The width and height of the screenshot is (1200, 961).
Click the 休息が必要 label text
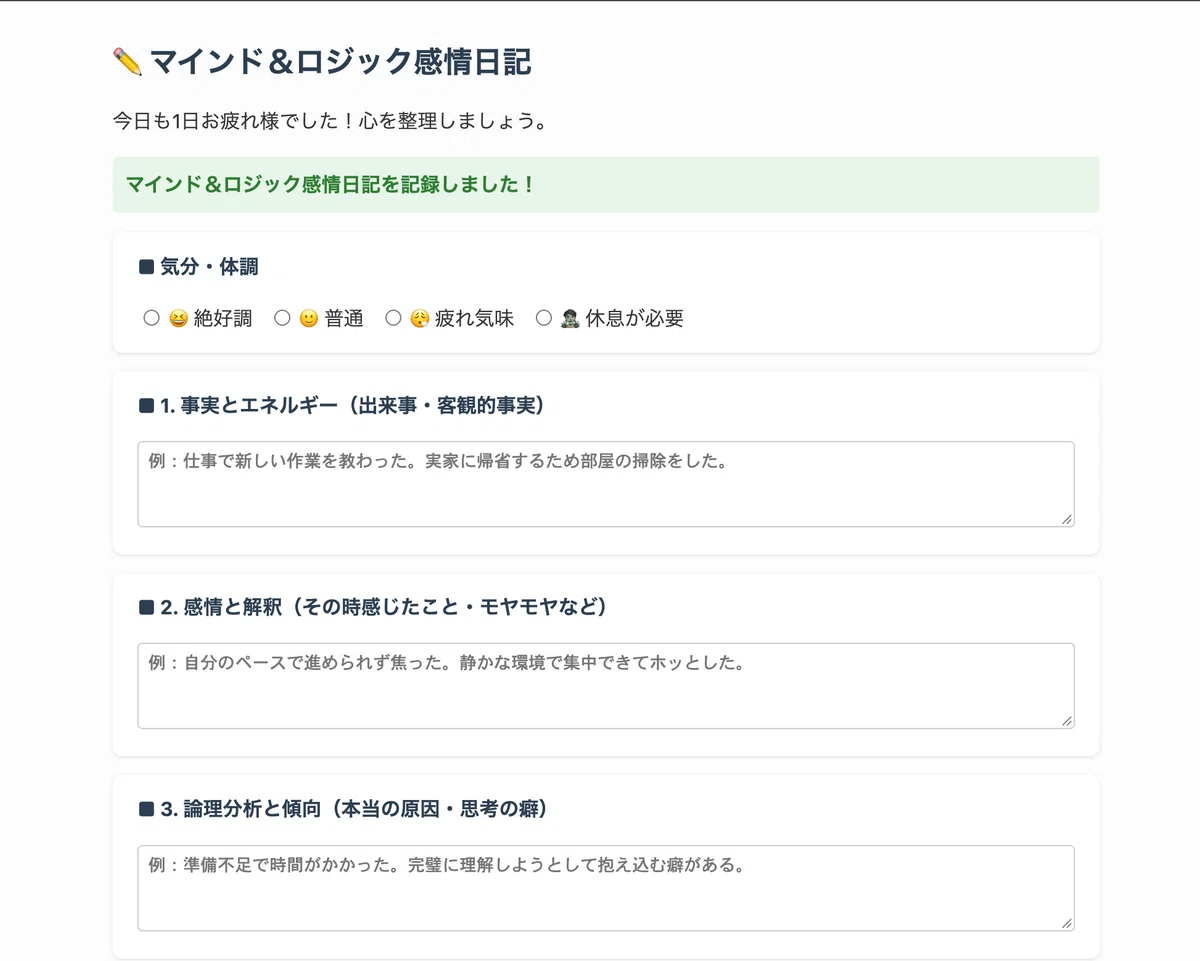point(635,319)
